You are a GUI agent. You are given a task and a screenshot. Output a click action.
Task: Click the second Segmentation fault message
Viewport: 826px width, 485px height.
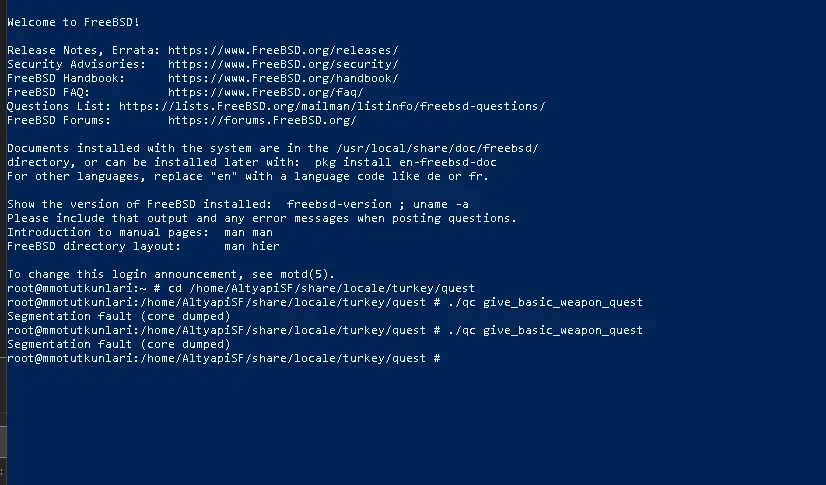[119, 344]
